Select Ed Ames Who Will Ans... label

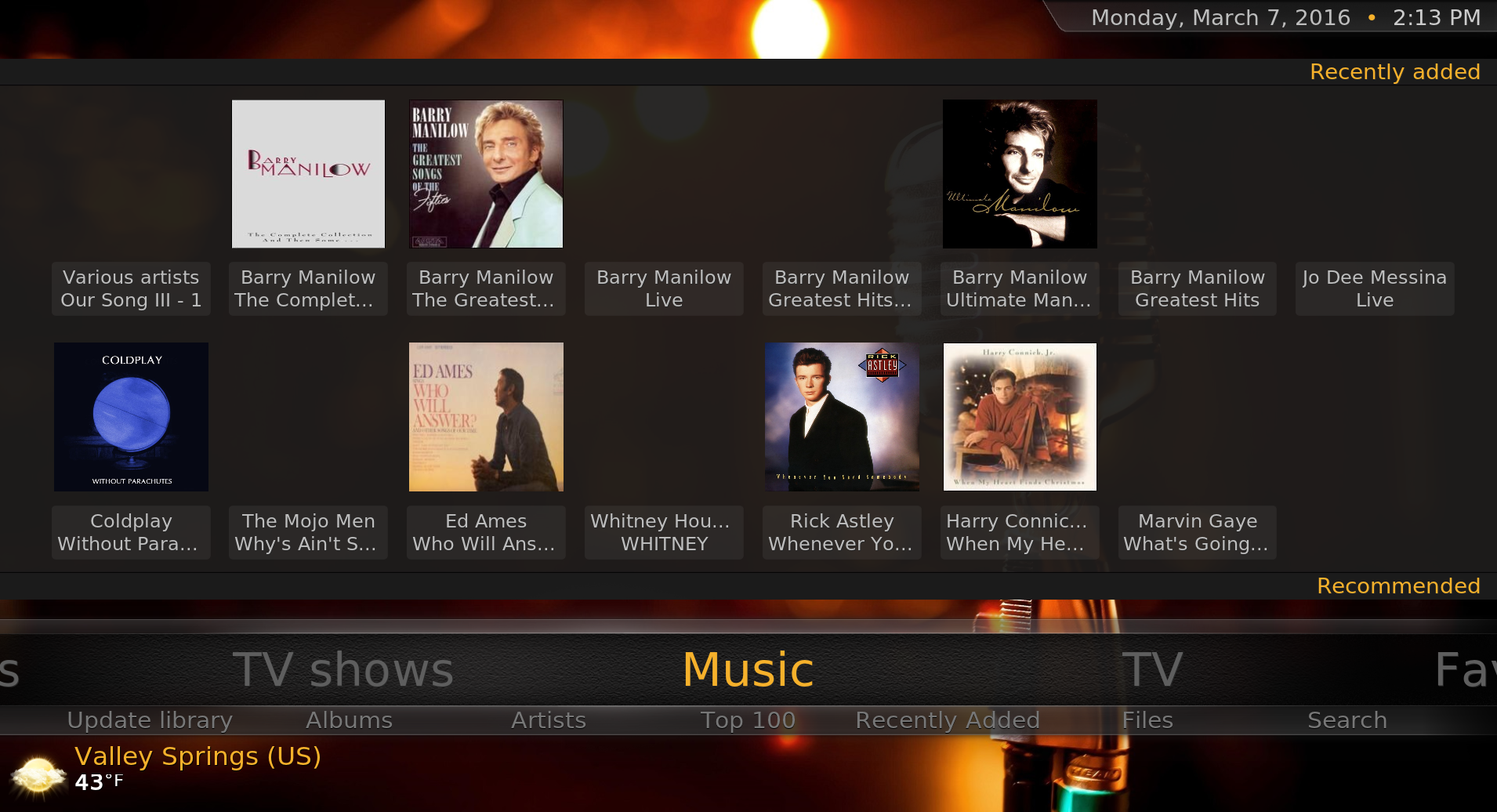coord(486,532)
